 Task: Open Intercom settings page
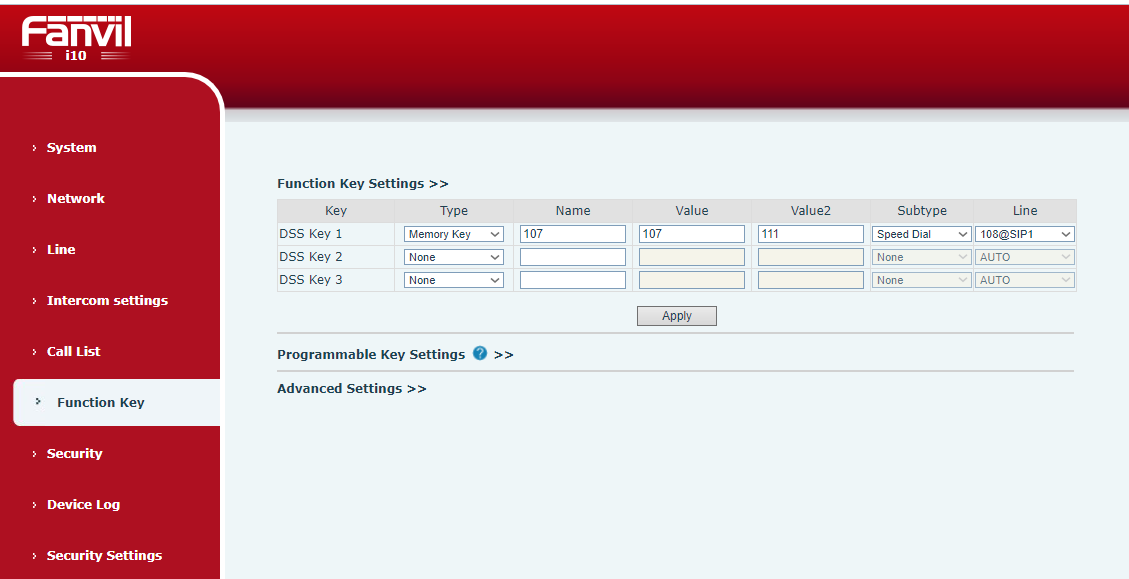[x=107, y=301]
